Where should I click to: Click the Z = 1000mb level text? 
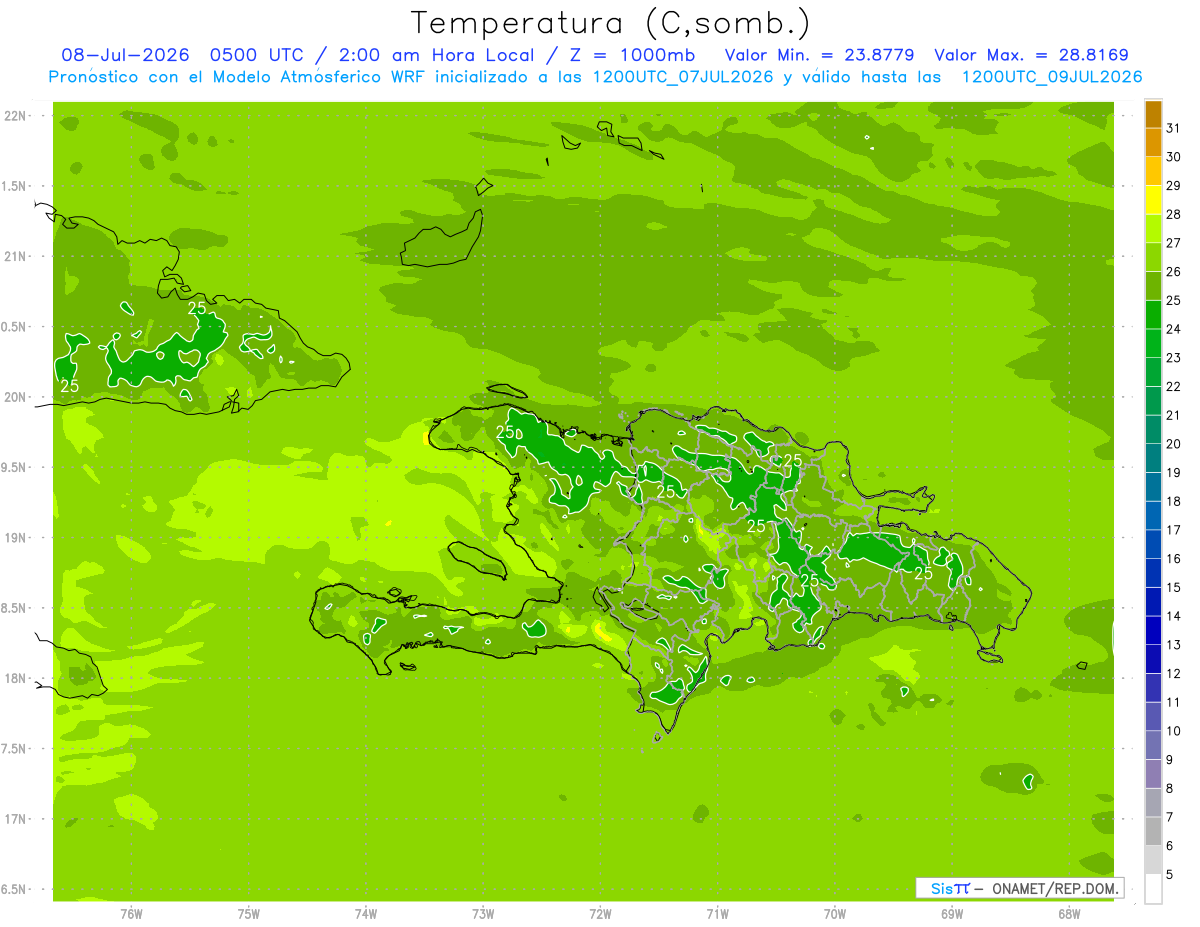pos(642,55)
